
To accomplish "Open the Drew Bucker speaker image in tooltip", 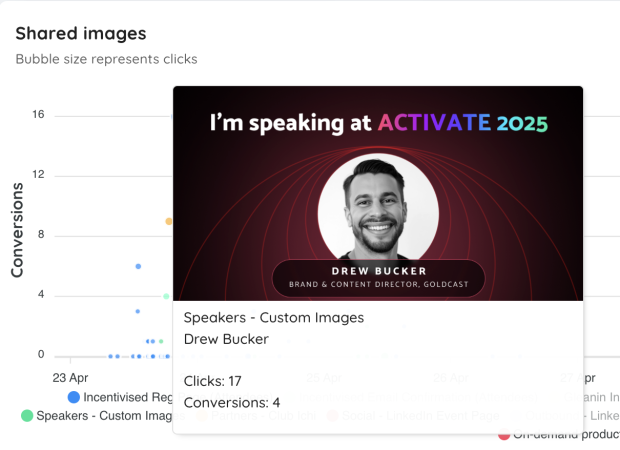I will [x=378, y=193].
